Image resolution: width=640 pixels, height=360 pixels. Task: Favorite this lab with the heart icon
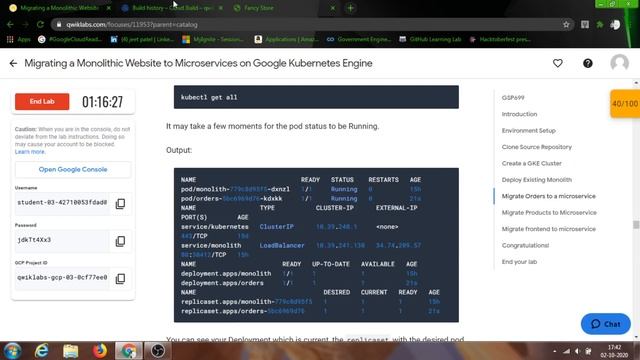[x=558, y=63]
